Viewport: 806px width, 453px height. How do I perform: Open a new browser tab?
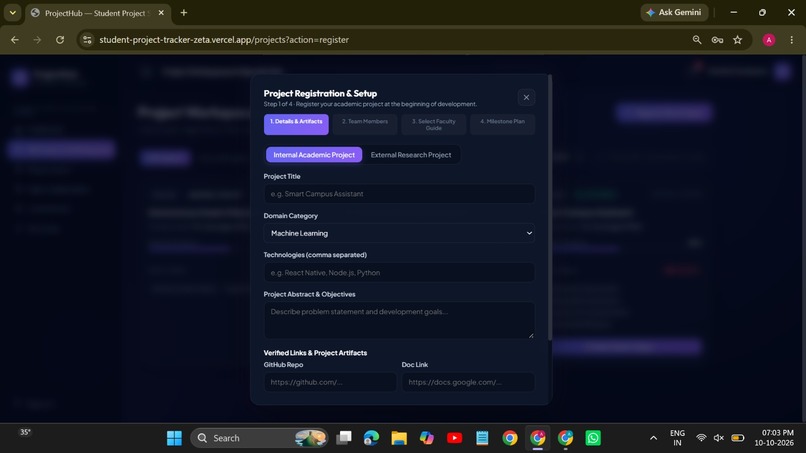click(184, 13)
